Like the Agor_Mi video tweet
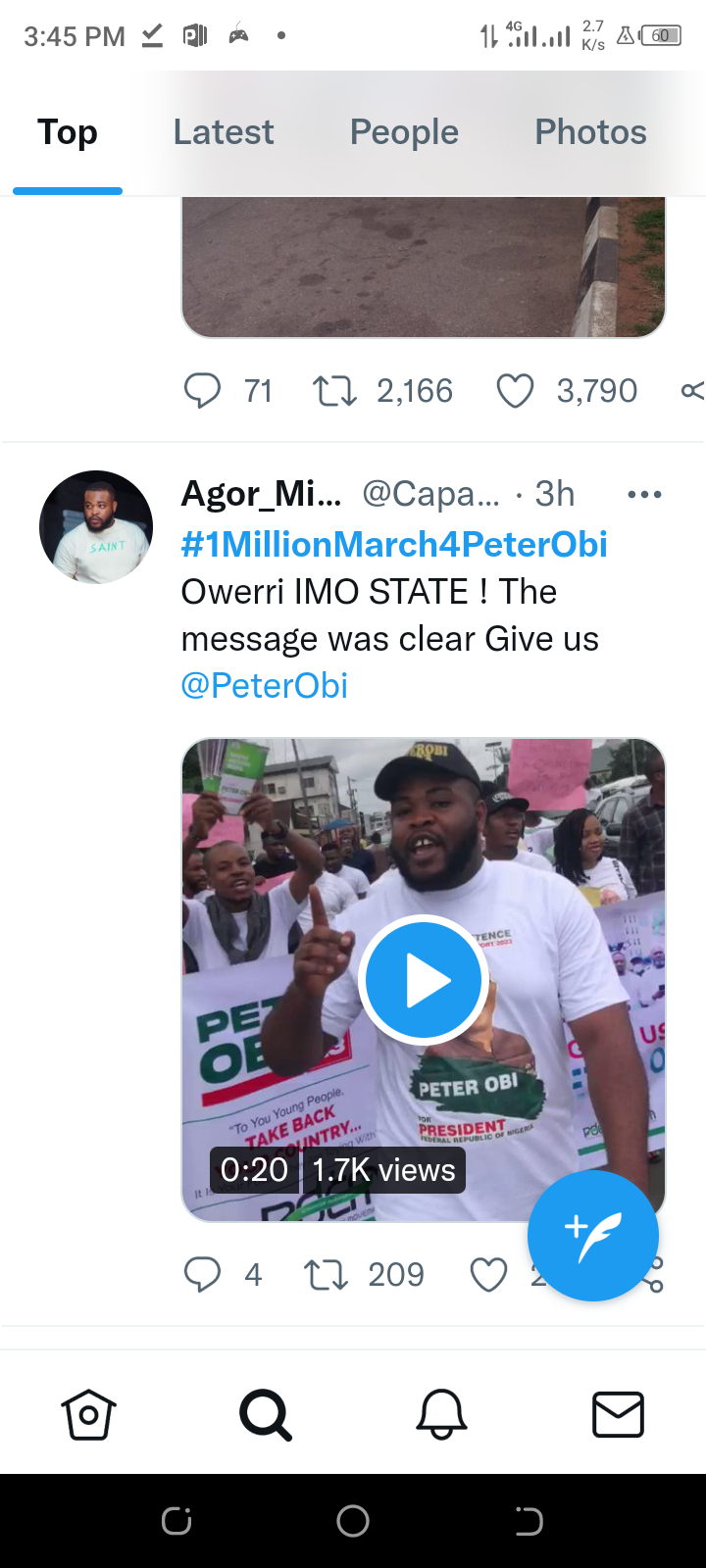The image size is (706, 1568). [x=488, y=1274]
